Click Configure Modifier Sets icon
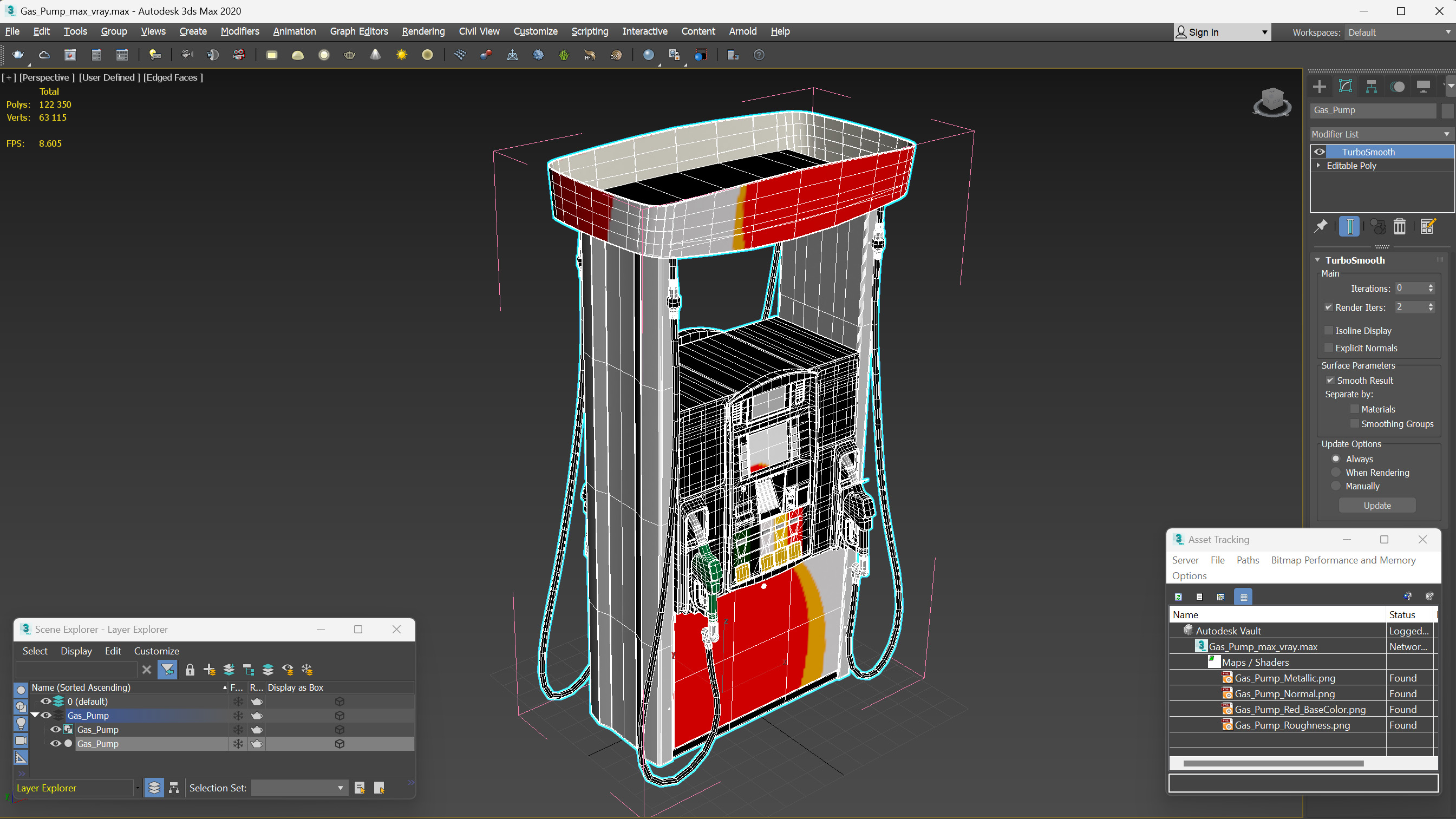 point(1428,227)
